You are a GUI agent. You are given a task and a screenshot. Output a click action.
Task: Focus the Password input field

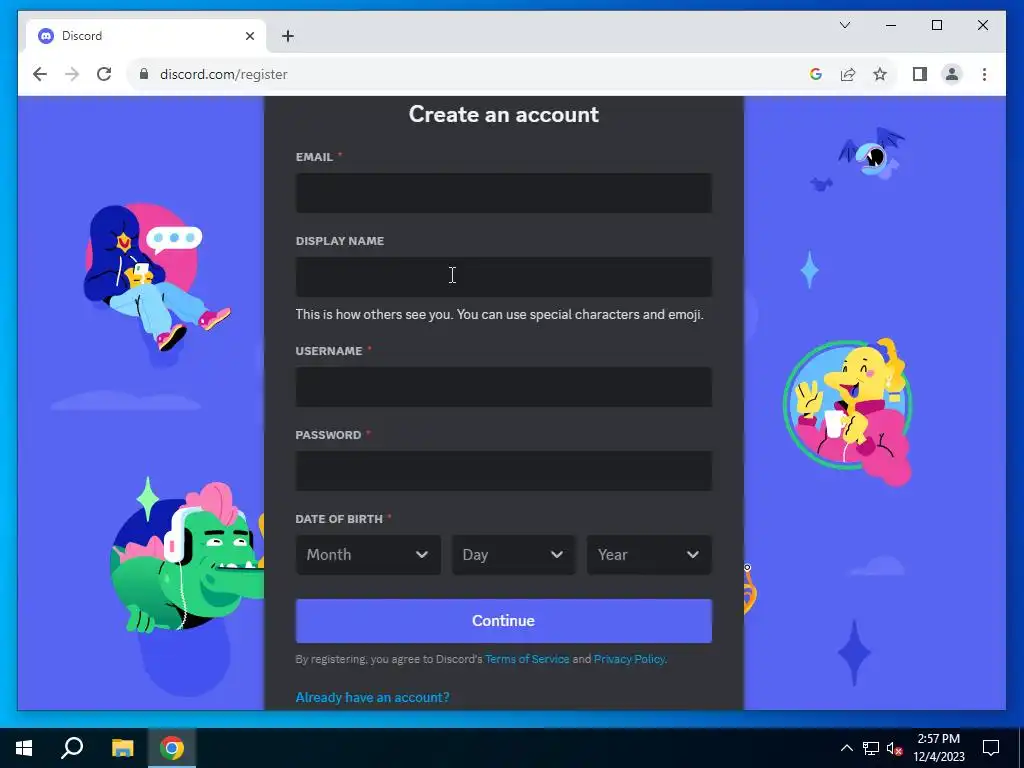pyautogui.click(x=504, y=471)
